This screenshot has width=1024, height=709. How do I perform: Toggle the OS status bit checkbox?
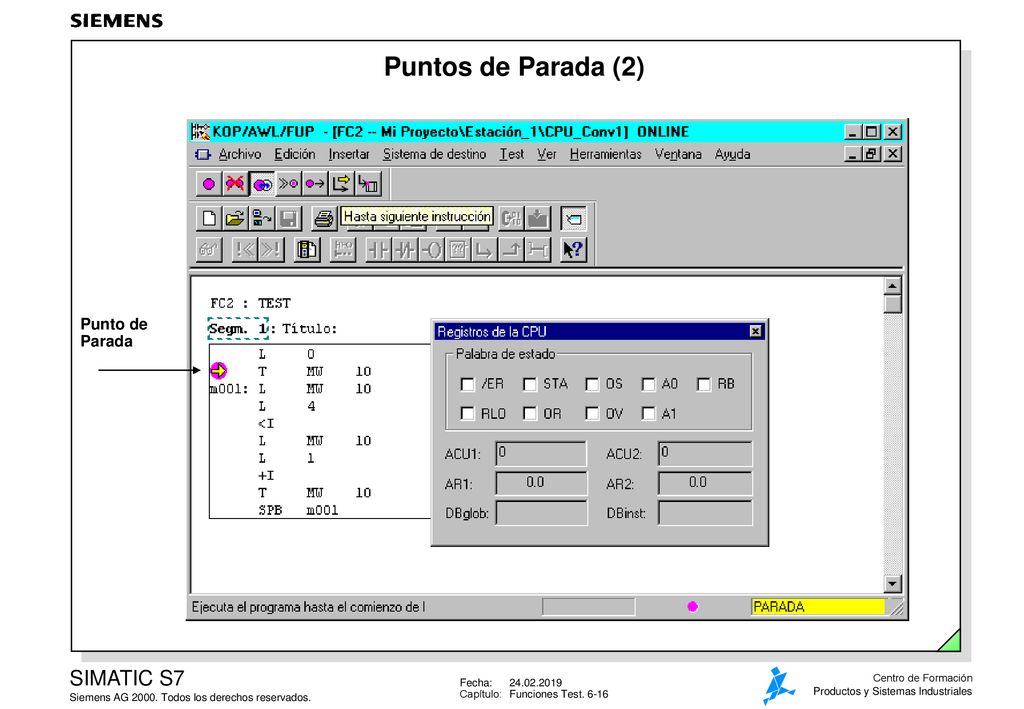pyautogui.click(x=592, y=384)
